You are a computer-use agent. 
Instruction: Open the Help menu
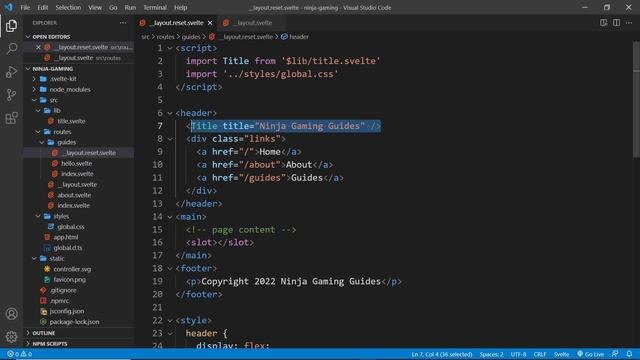[x=180, y=7]
